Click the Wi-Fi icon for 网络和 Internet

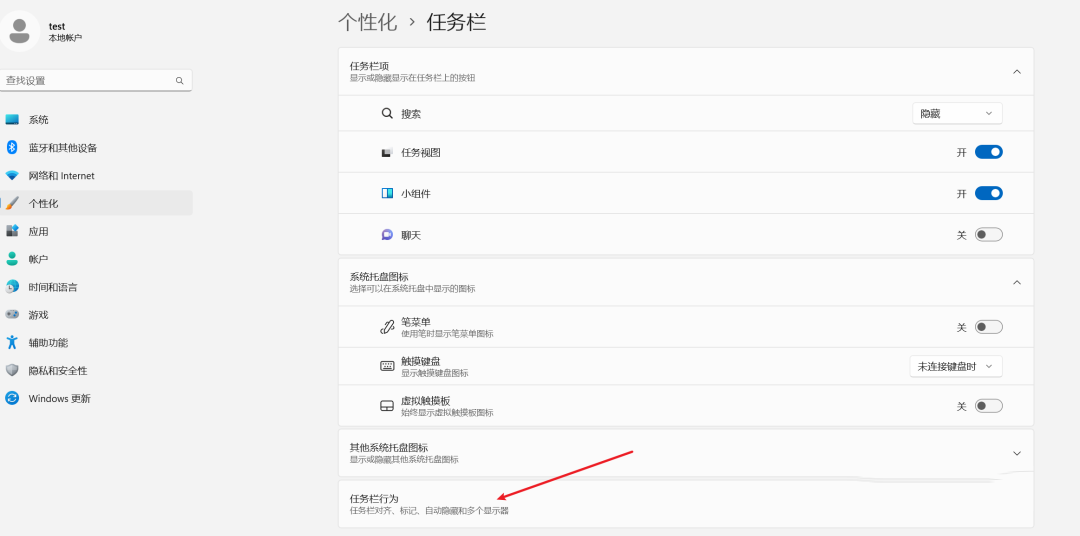tap(12, 176)
